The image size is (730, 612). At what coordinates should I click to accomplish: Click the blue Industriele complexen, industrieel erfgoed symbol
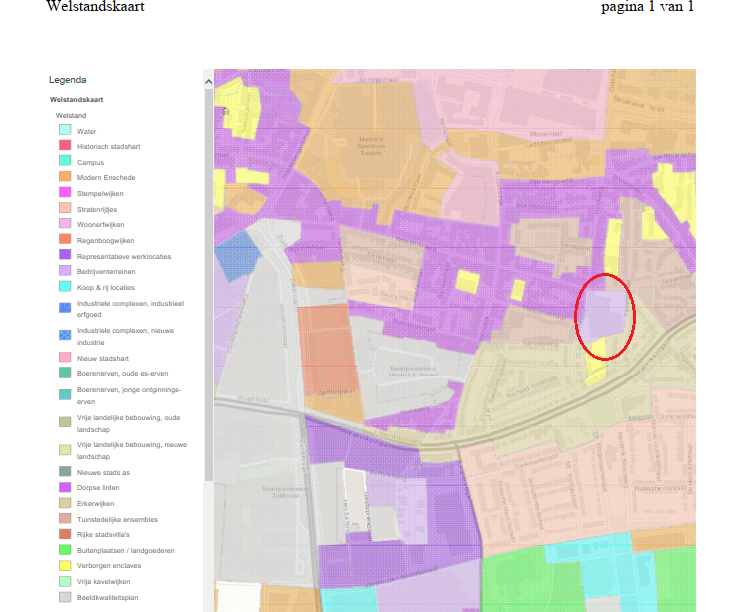[64, 307]
